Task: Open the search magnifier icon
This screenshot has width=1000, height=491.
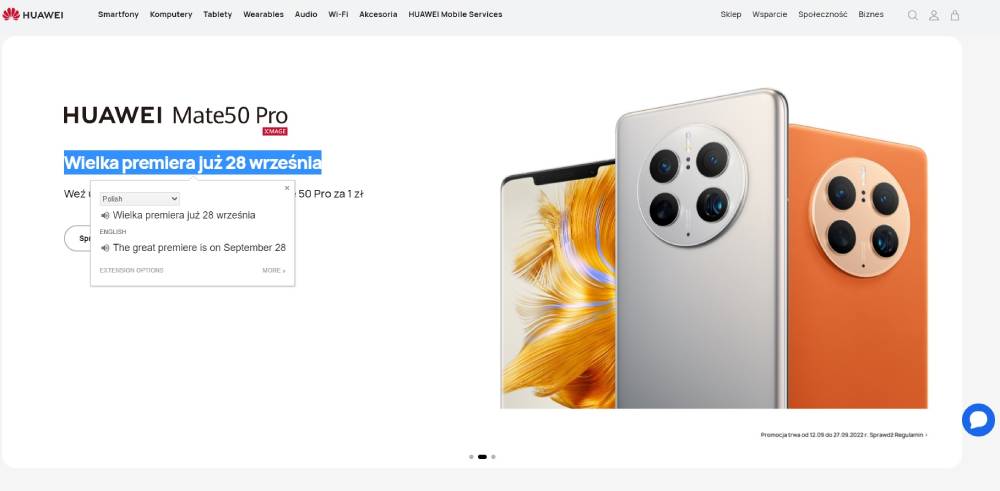Action: click(x=913, y=15)
